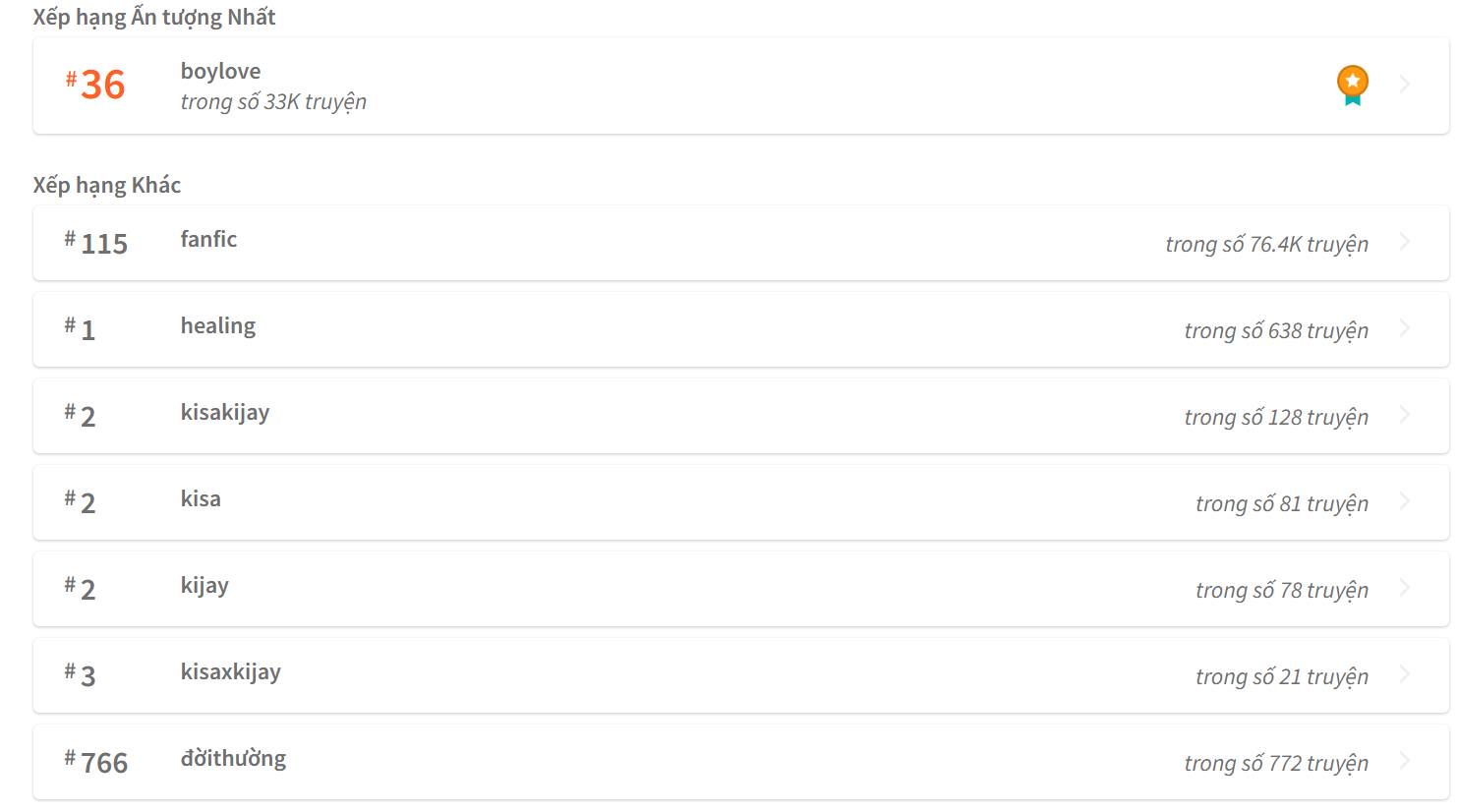Image resolution: width=1458 pixels, height=812 pixels.
Task: Choose the kisaxkijay tag
Action: click(x=230, y=672)
